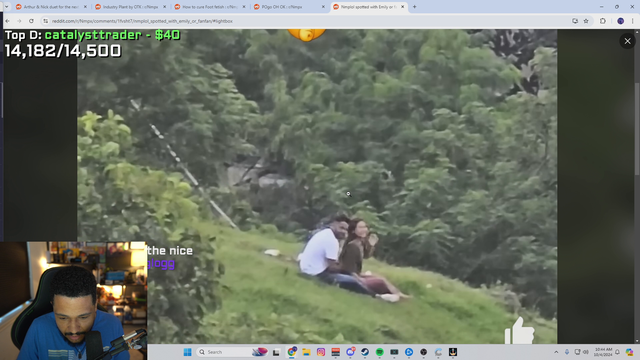Click the "catalysttrader - $40" top donor text
The height and width of the screenshot is (360, 640).
click(112, 35)
